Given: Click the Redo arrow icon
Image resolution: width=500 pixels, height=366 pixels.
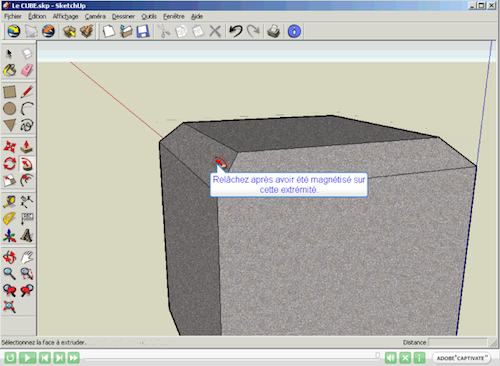Looking at the screenshot, I should pyautogui.click(x=253, y=31).
